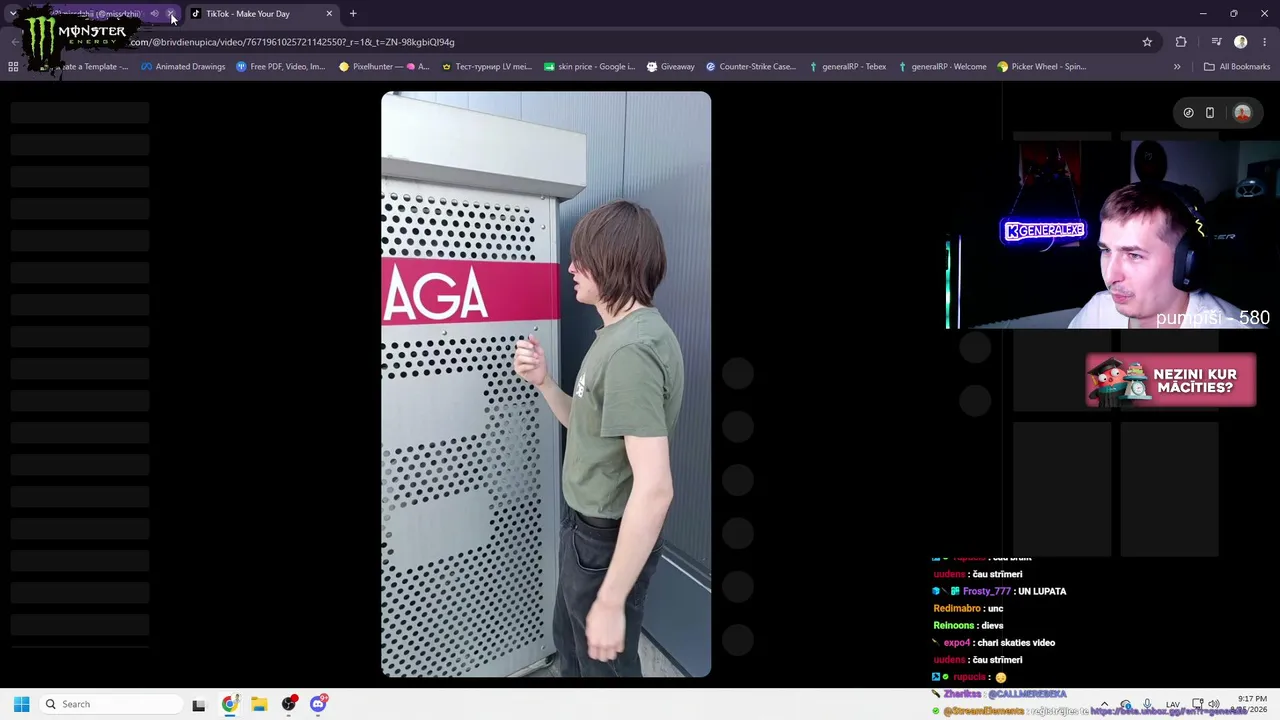Open a new browser tab
This screenshot has width=1280, height=720.
tap(353, 14)
